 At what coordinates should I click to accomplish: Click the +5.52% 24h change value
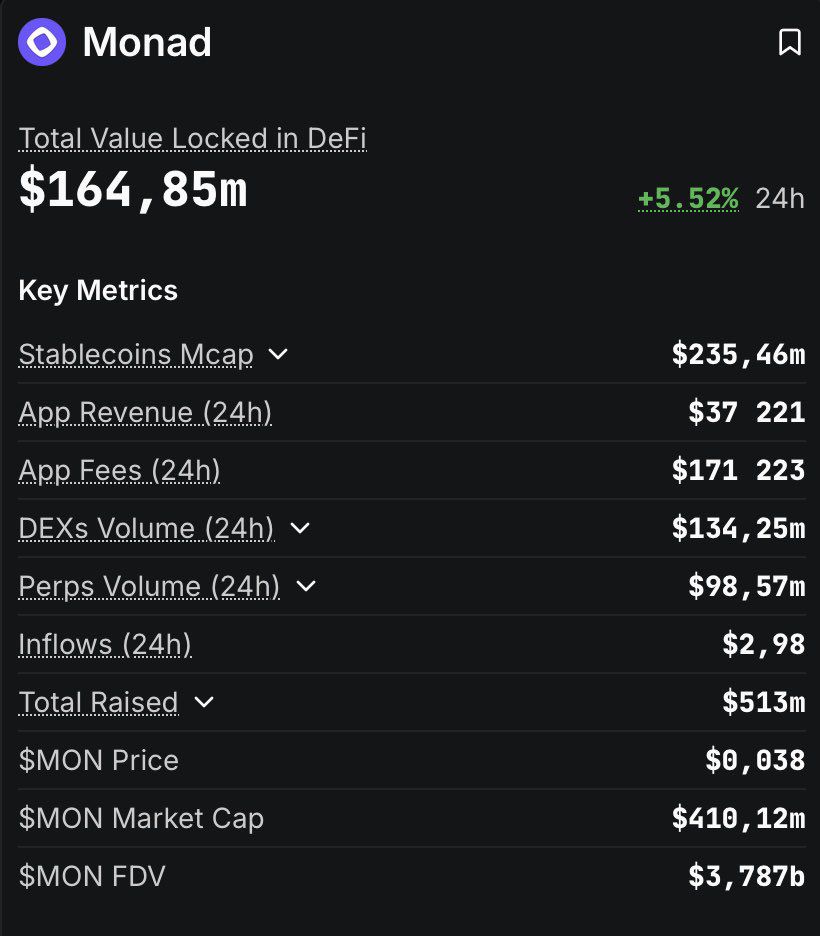point(688,198)
